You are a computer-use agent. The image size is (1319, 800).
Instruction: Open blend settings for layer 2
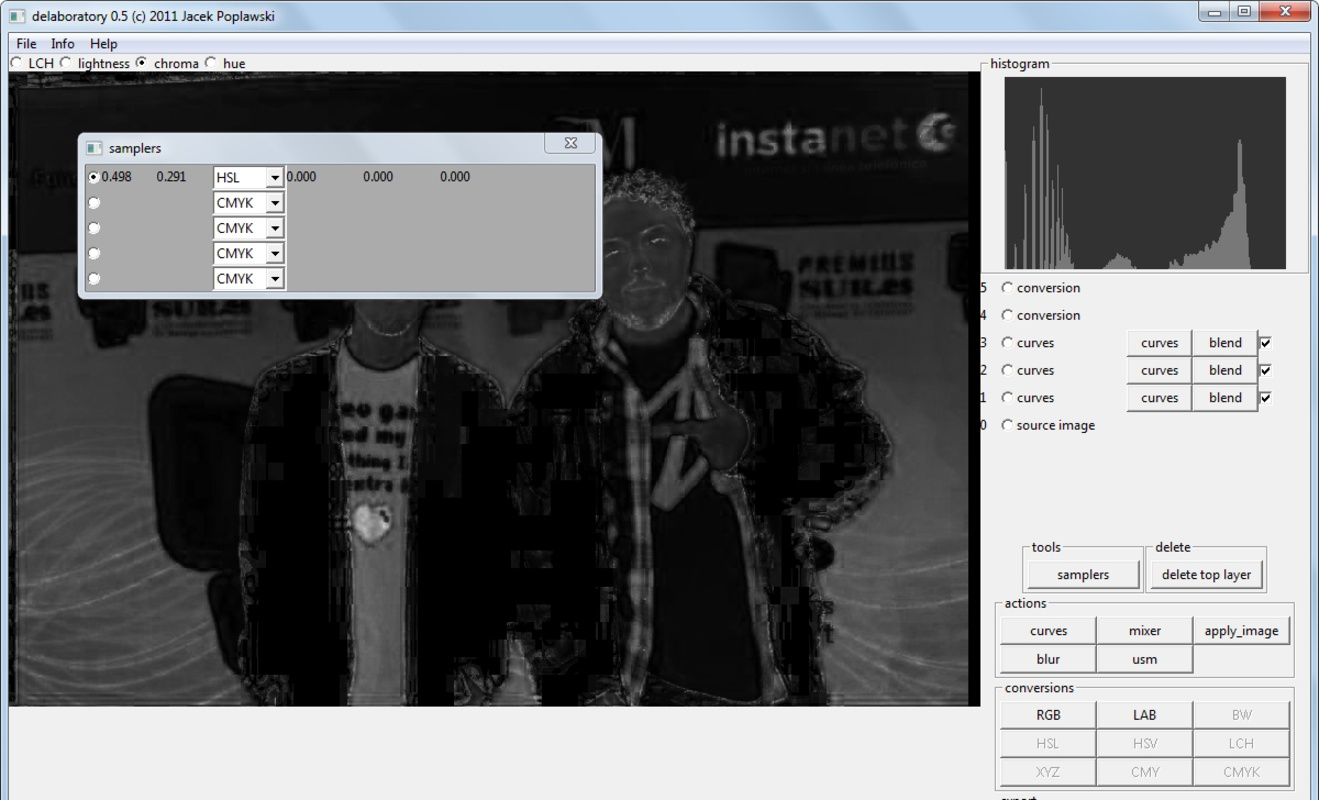pos(1225,370)
